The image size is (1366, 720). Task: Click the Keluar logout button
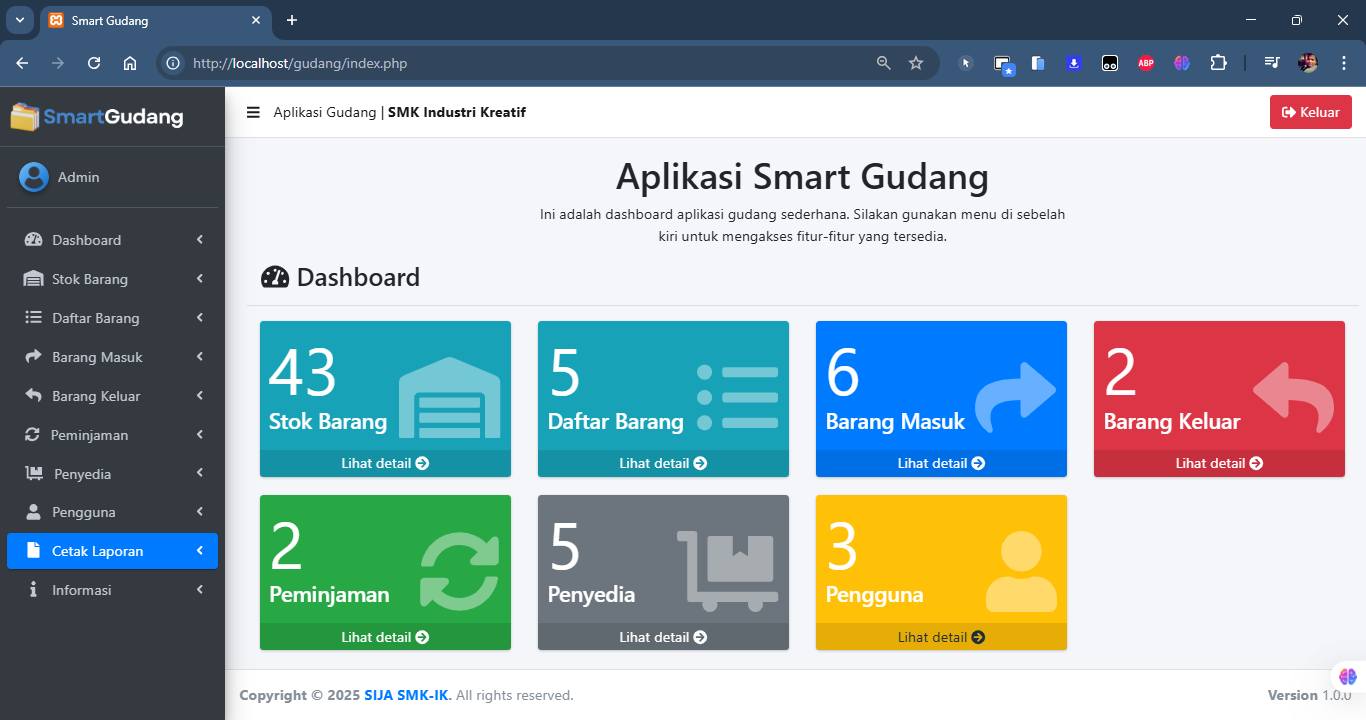coord(1310,112)
